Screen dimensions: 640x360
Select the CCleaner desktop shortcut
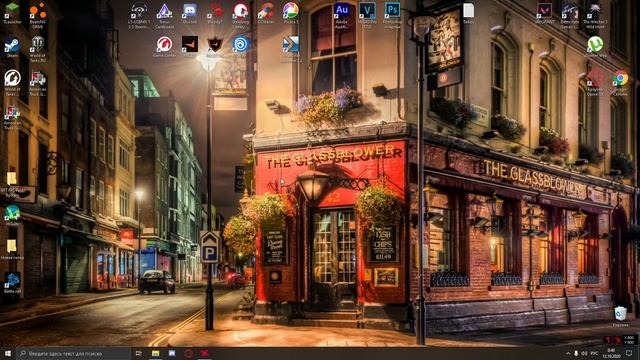coord(266,10)
